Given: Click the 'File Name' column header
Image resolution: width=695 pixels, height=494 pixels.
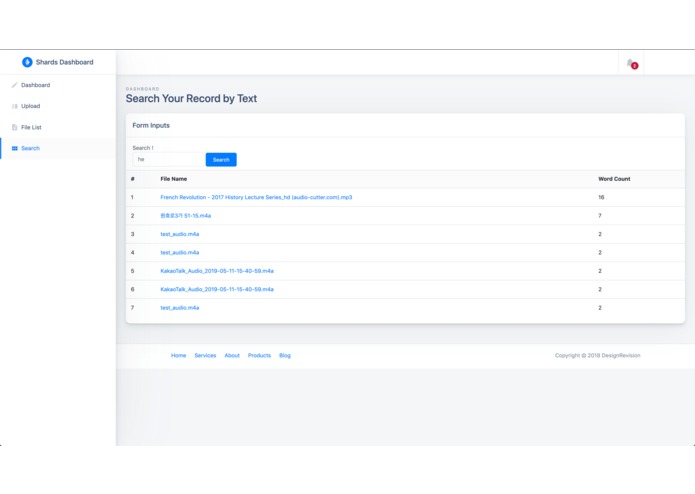Looking at the screenshot, I should point(174,179).
